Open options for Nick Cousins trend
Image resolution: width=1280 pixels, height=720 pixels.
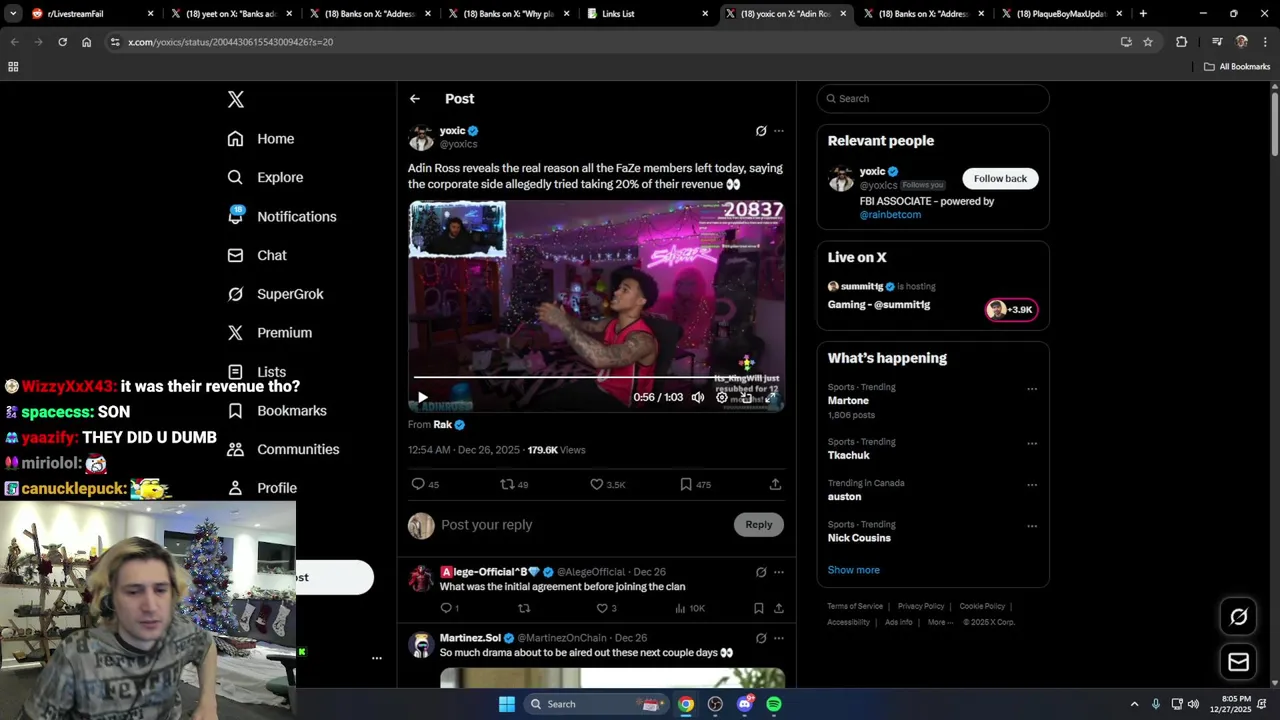pyautogui.click(x=1032, y=526)
